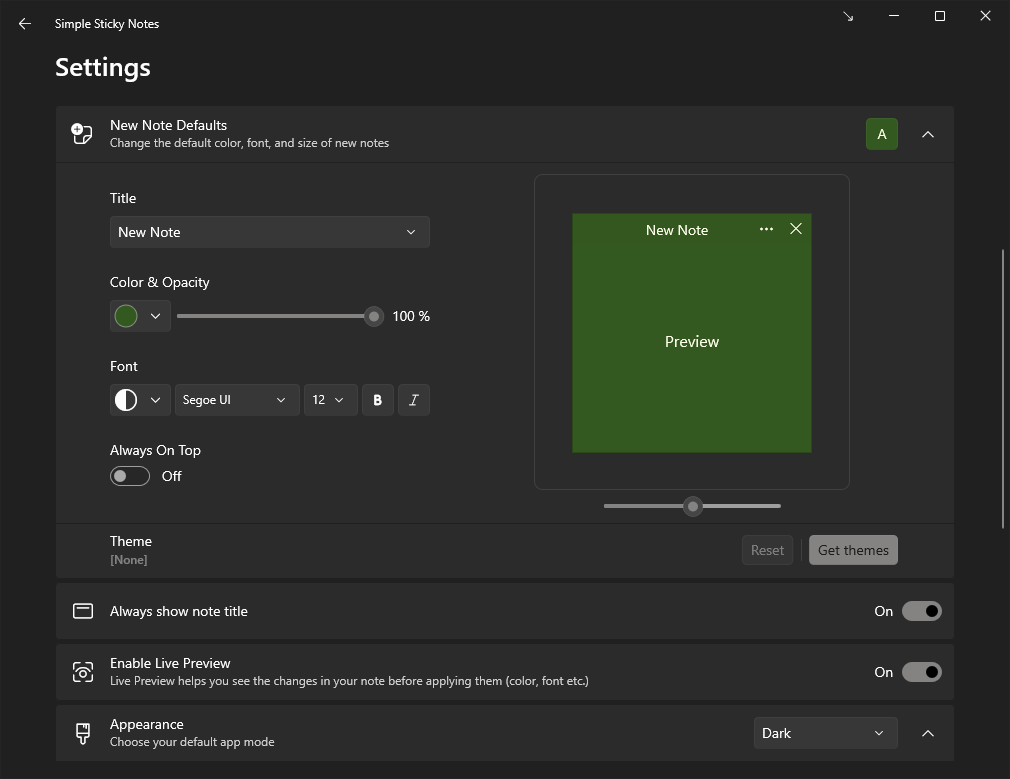Turn on the Always On Top switch

click(x=129, y=476)
